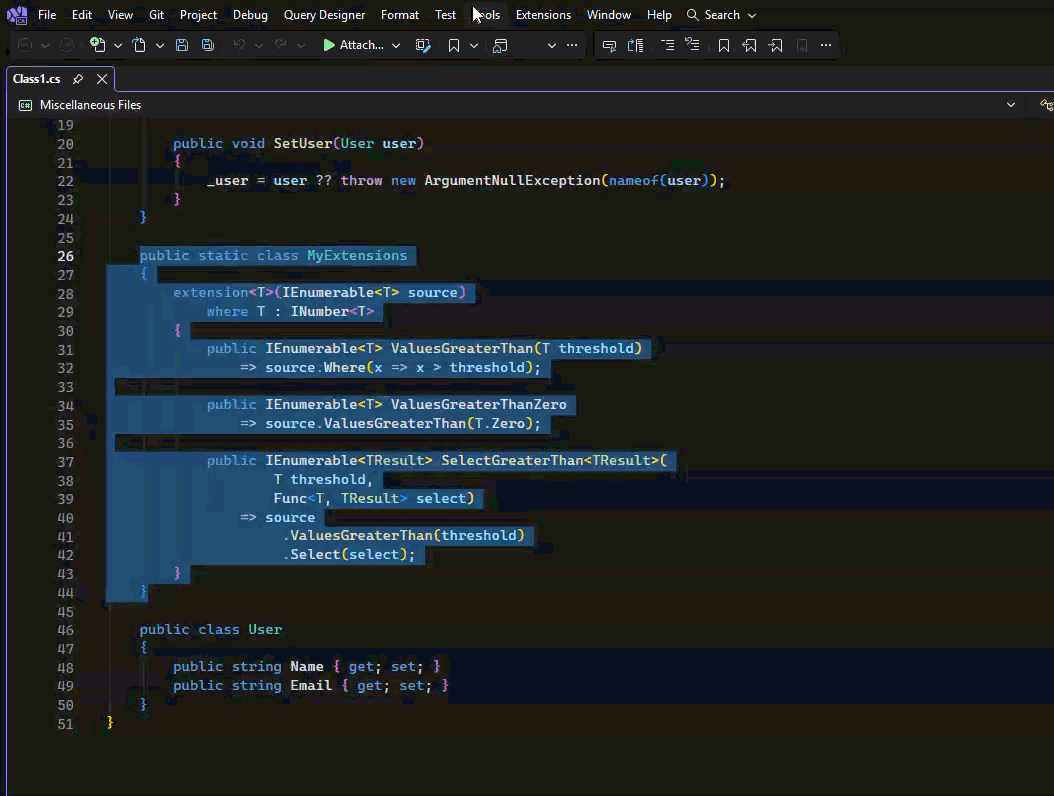Open the Open File dropdown arrow
Viewport: 1054px width, 796px height.
pos(160,46)
